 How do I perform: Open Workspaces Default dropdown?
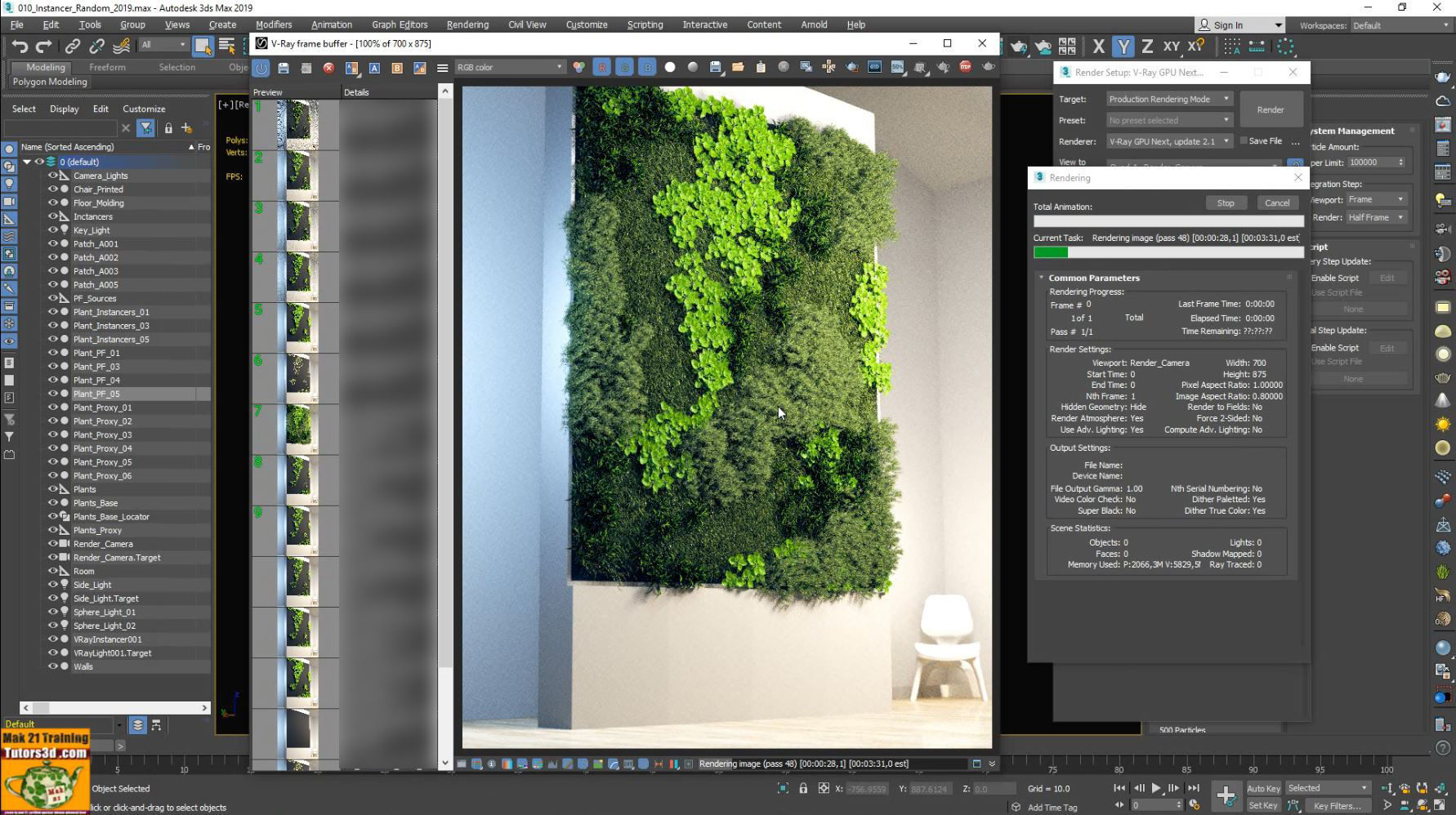click(1400, 25)
